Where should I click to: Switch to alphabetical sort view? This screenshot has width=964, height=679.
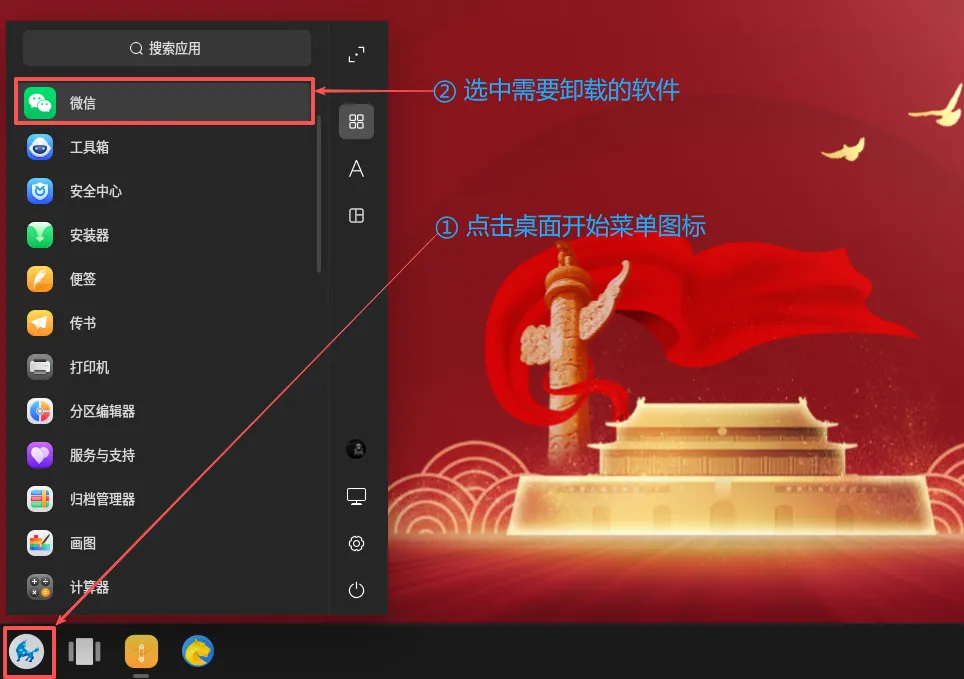(357, 169)
